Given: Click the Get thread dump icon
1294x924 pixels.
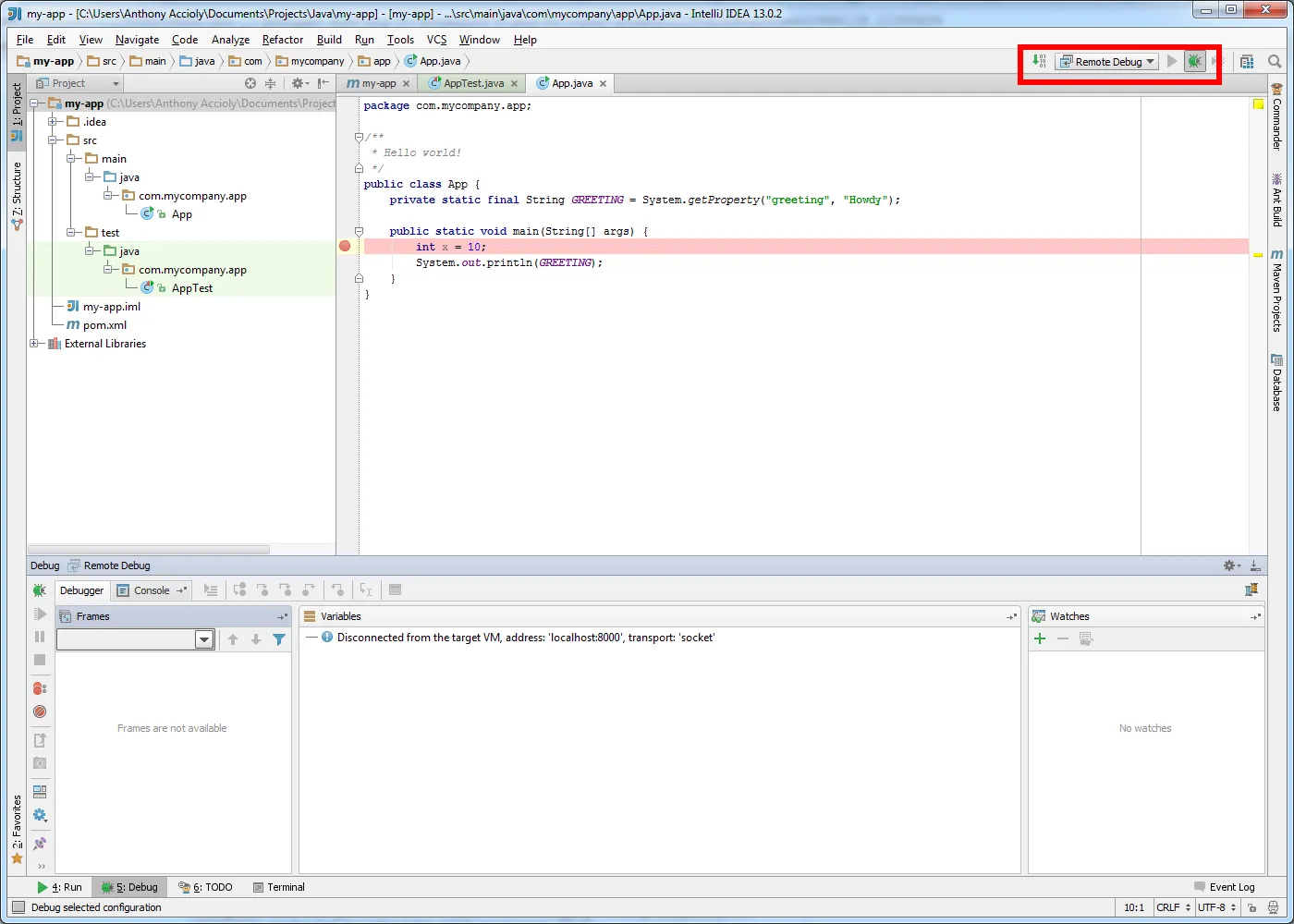Looking at the screenshot, I should pyautogui.click(x=40, y=763).
